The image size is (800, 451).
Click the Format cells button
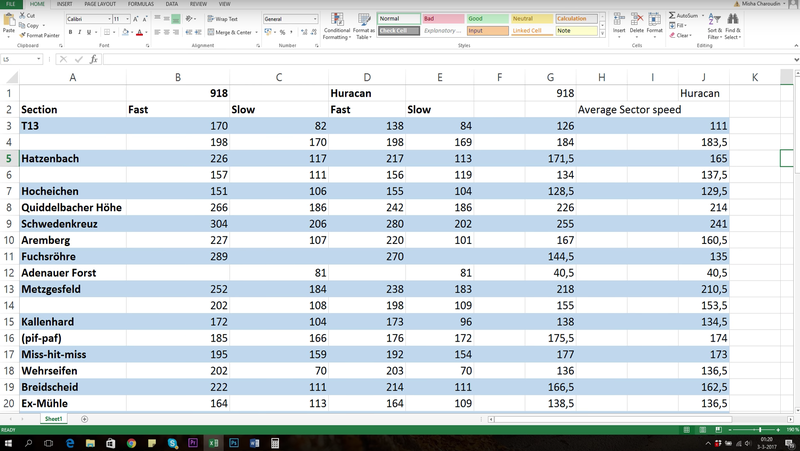[x=655, y=26]
